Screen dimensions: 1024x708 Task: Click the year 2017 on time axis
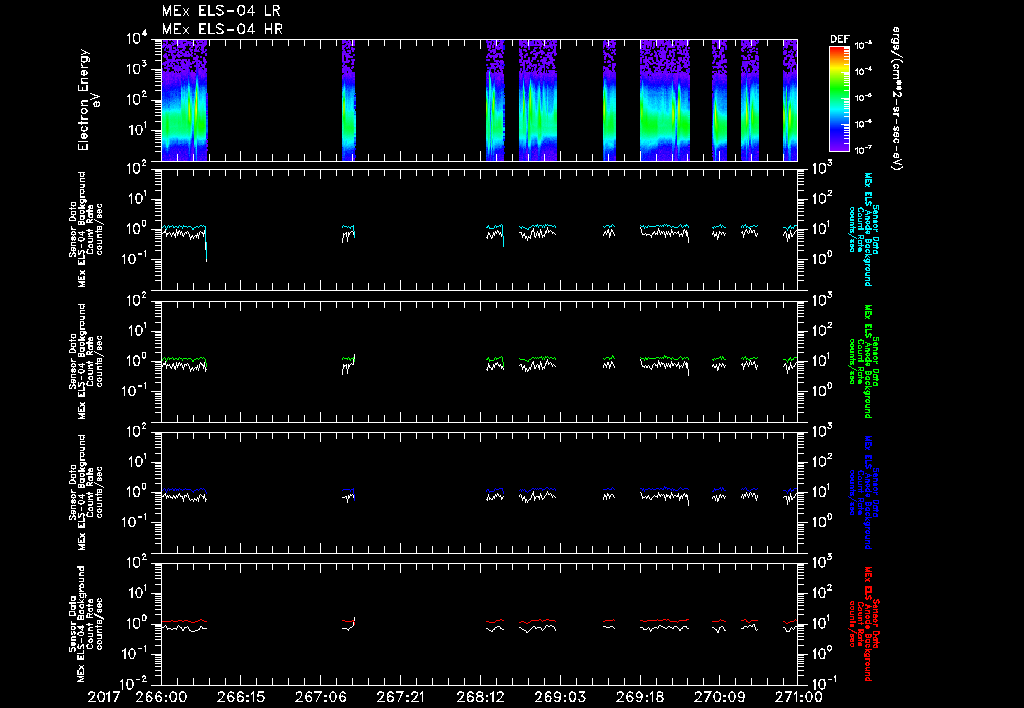pos(104,697)
